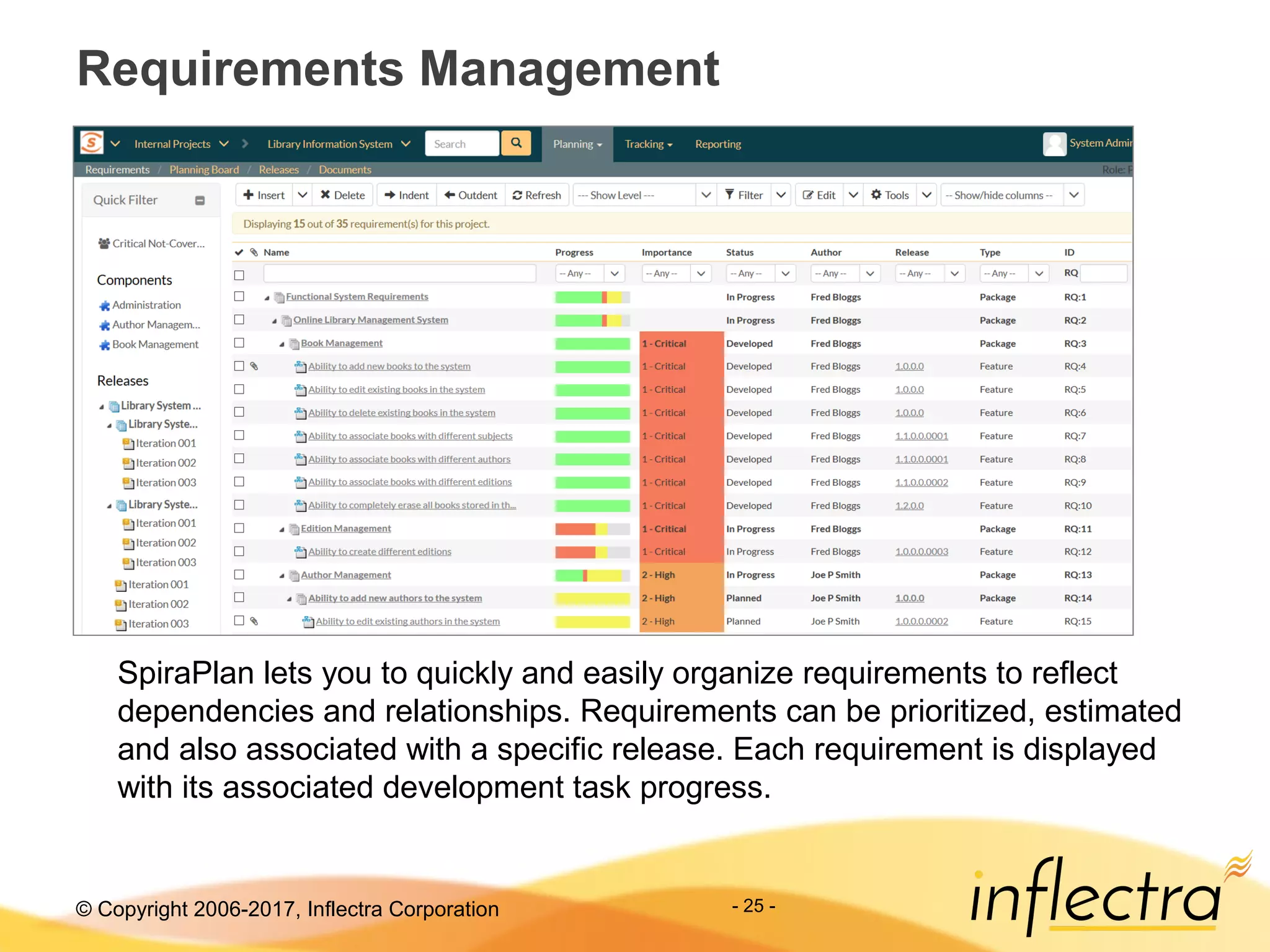This screenshot has width=1270, height=952.
Task: Click Author Managem... component puzzle icon
Action: pyautogui.click(x=104, y=325)
